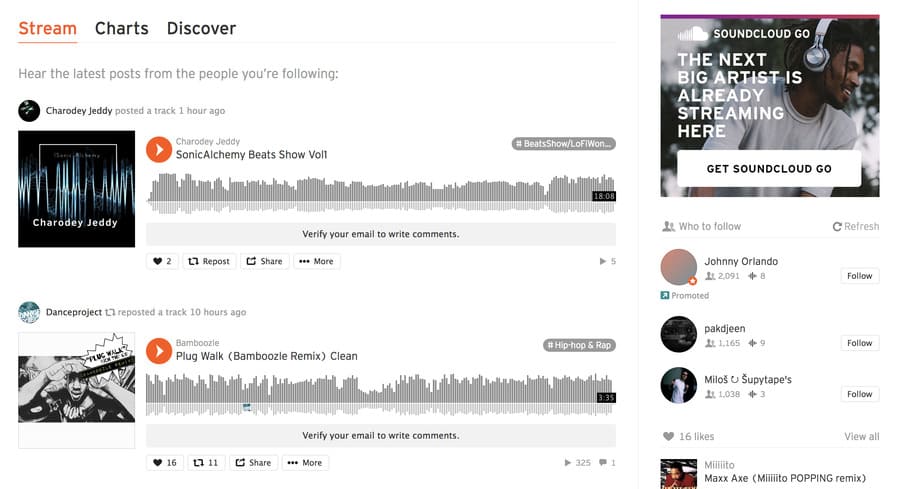Screen dimensions: 900x489
Task: Open the Discover tab
Action: 201,28
